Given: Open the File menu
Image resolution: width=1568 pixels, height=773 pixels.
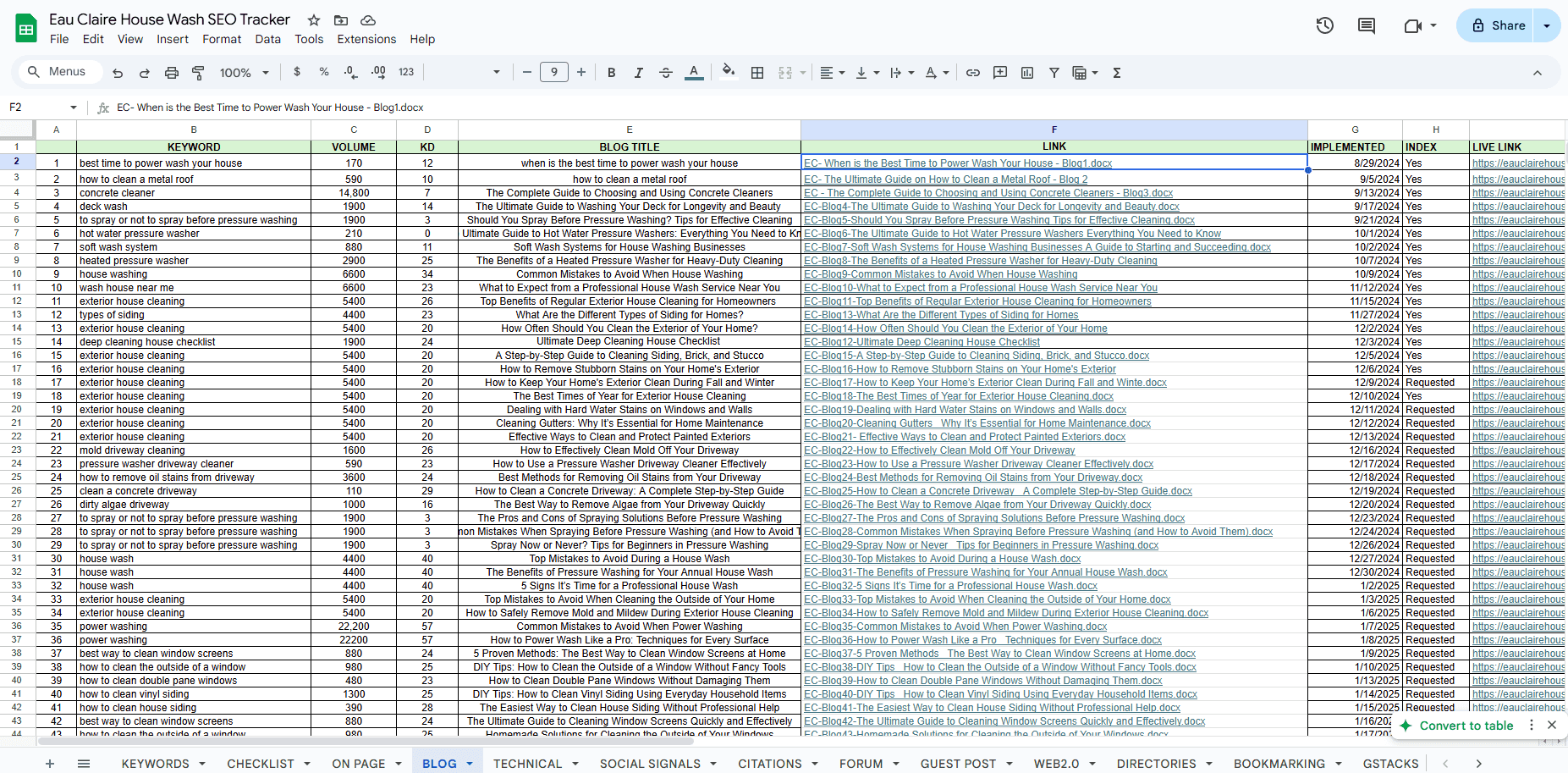Looking at the screenshot, I should (59, 39).
